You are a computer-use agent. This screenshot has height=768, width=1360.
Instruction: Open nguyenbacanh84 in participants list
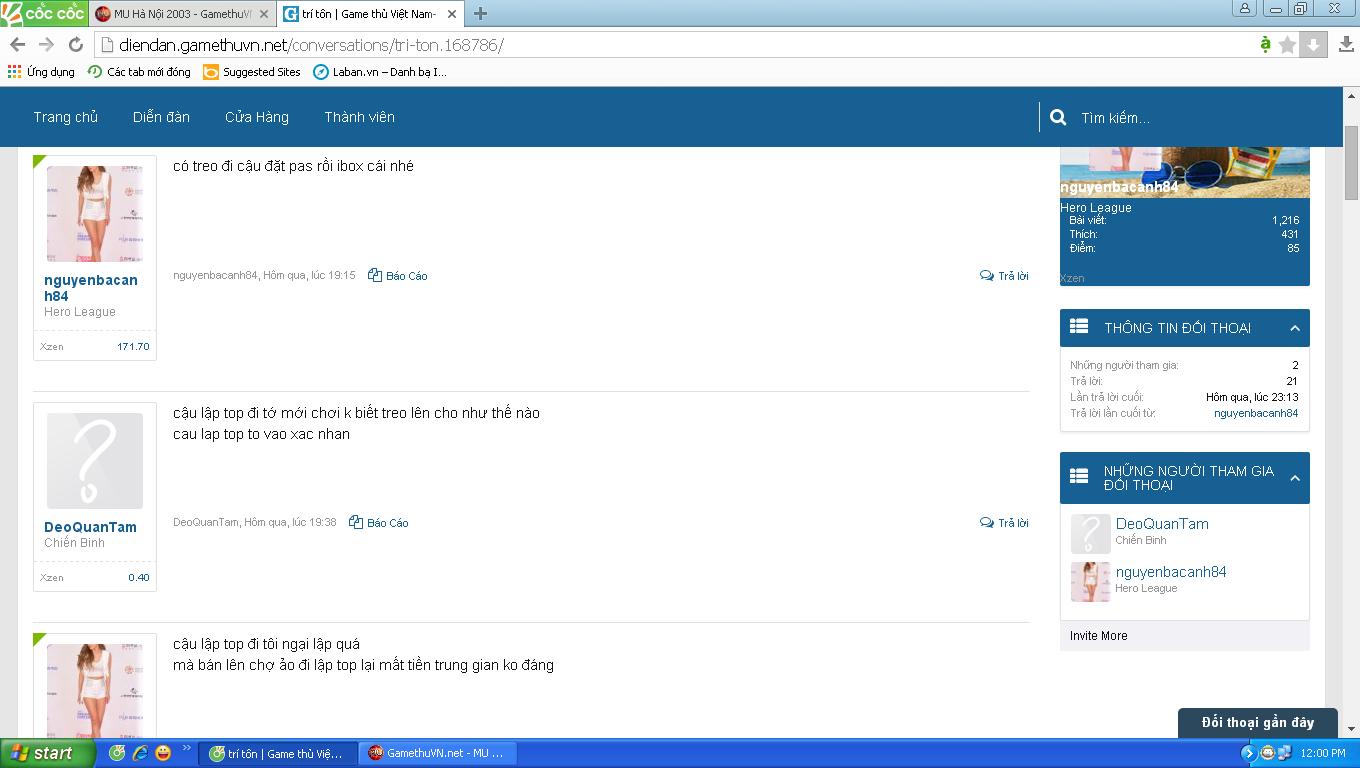click(1171, 572)
